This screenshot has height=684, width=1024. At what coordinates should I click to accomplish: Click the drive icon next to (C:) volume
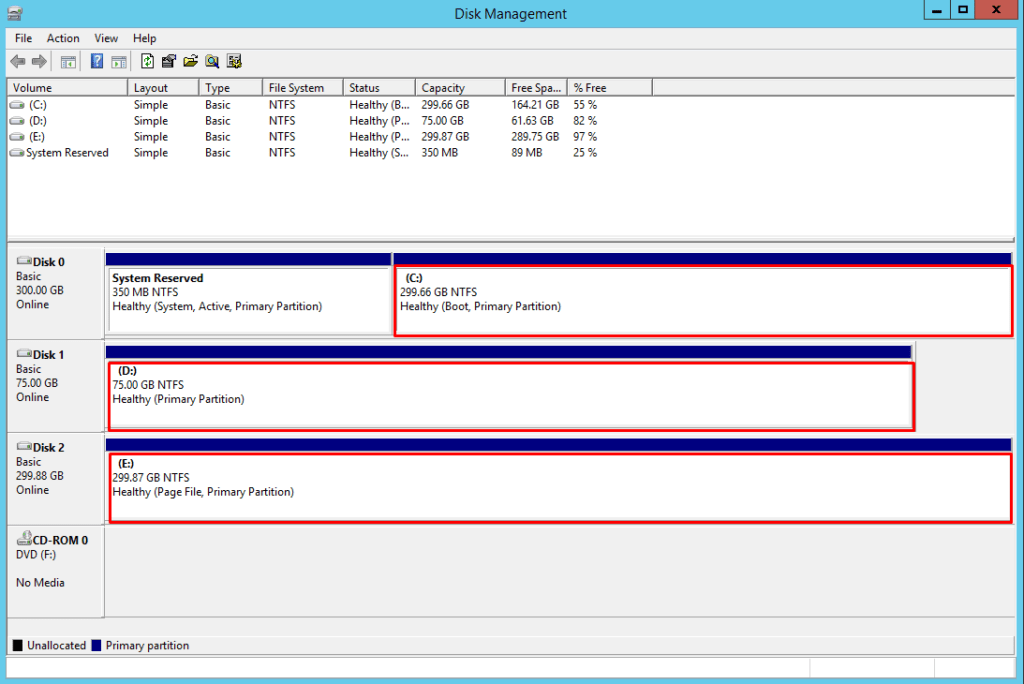[x=17, y=104]
